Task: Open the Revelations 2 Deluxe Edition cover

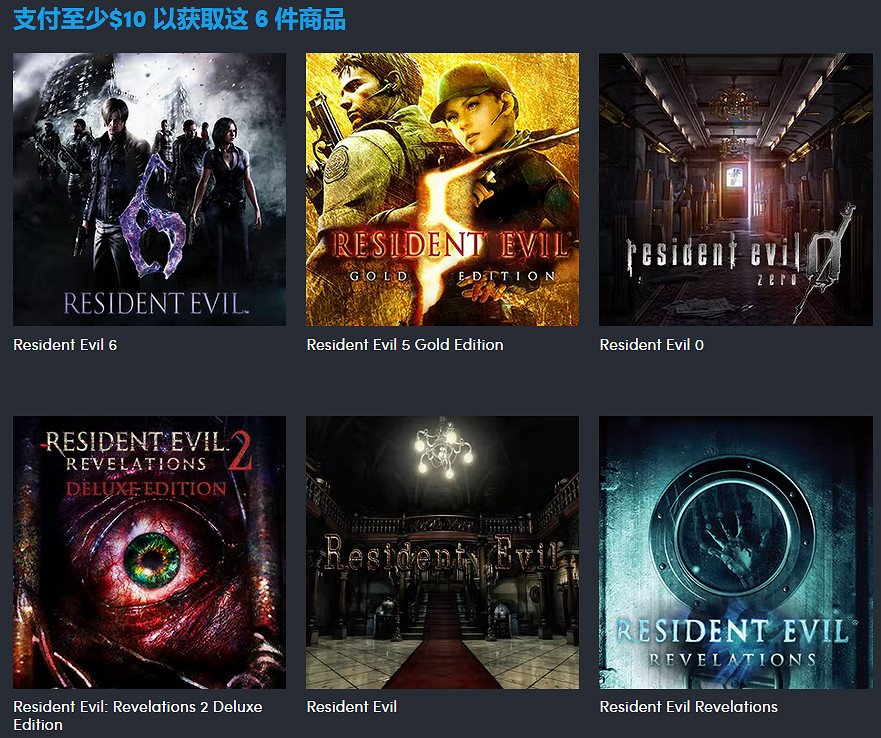Action: coord(149,553)
